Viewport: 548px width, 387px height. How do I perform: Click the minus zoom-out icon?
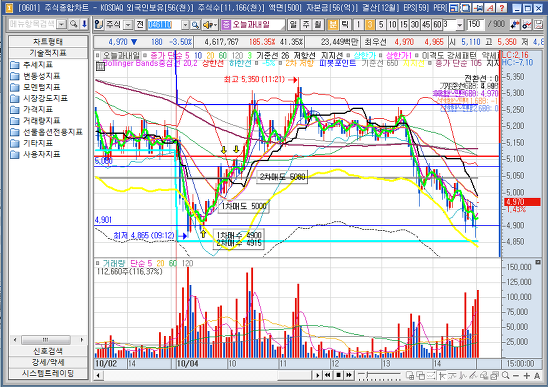click(x=516, y=376)
